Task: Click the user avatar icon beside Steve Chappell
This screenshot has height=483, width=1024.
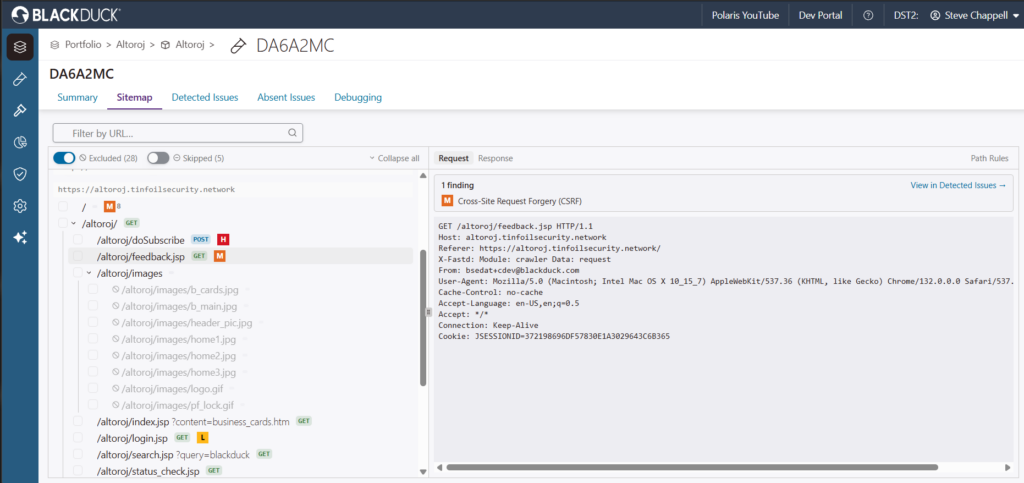Action: click(935, 15)
